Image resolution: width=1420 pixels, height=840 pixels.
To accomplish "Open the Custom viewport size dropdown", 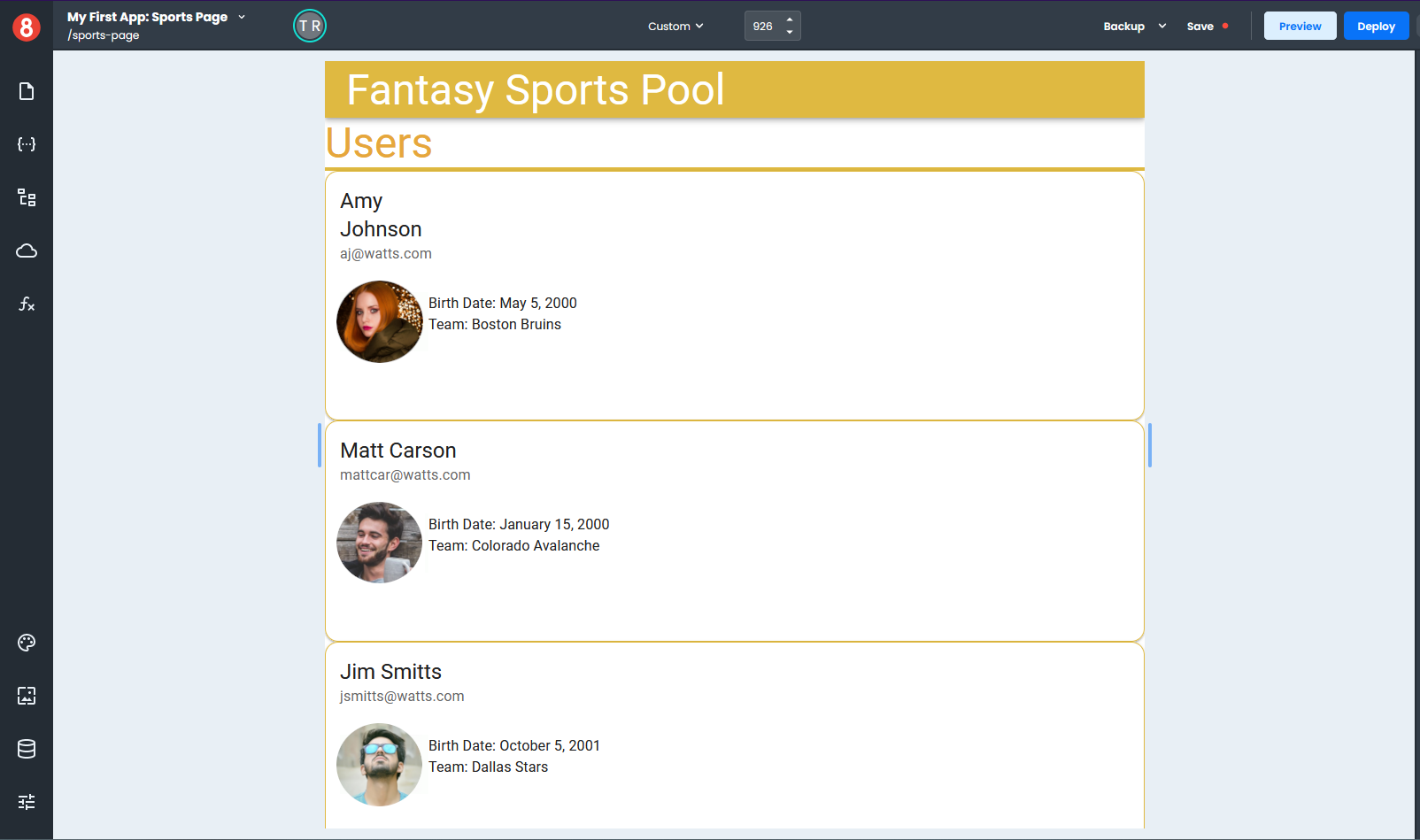I will tap(675, 27).
